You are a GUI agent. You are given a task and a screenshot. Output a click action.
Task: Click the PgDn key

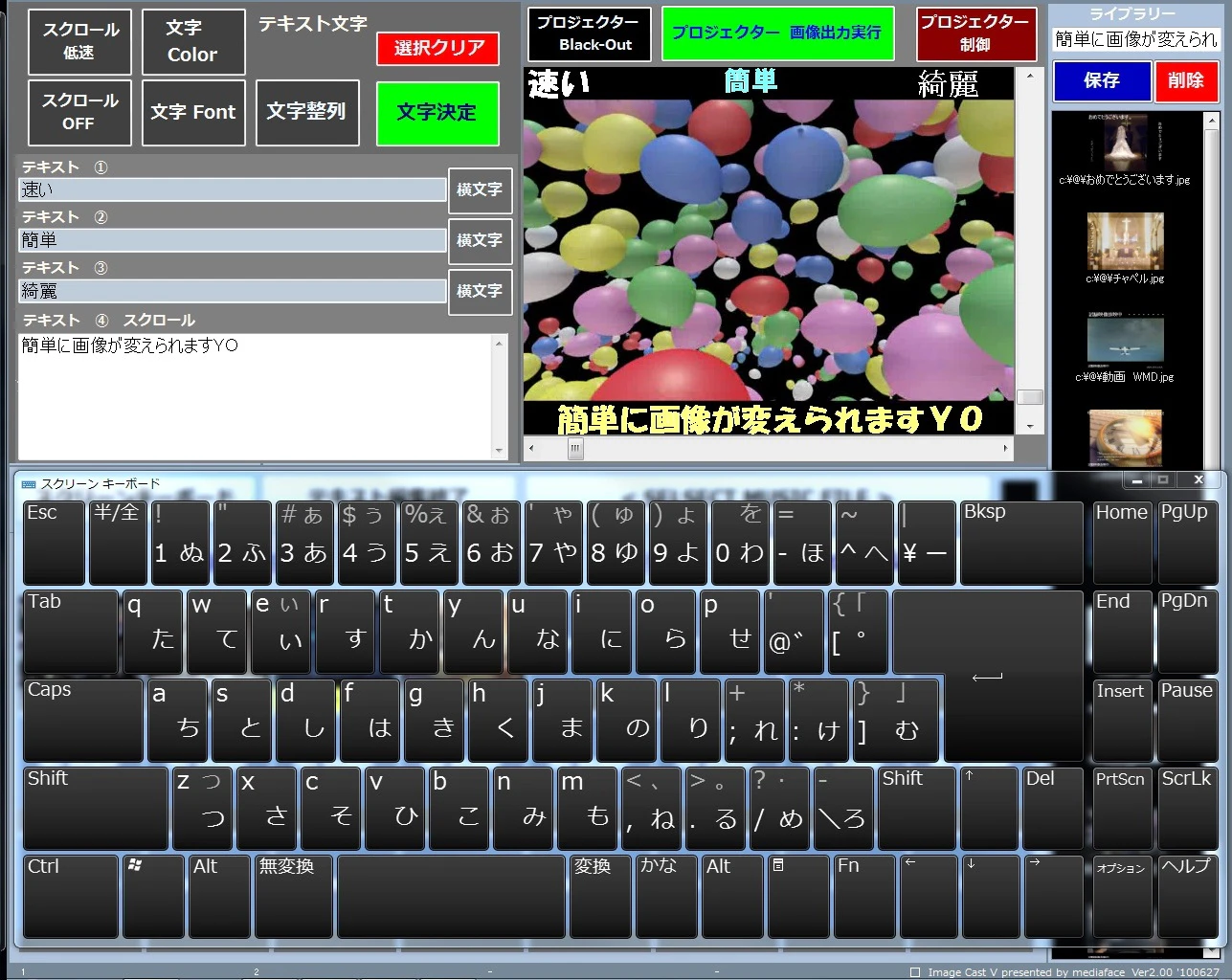click(x=1187, y=632)
